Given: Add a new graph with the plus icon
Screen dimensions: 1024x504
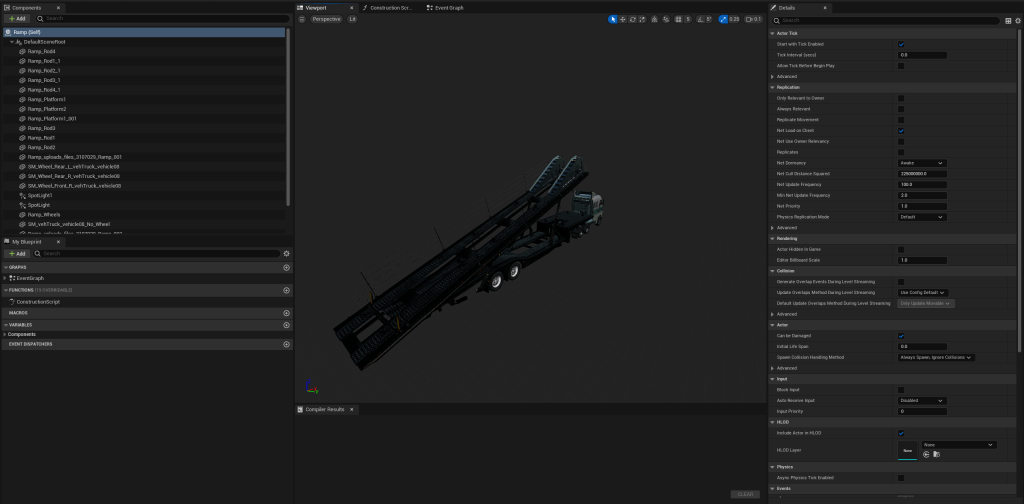Looking at the screenshot, I should pyautogui.click(x=287, y=267).
